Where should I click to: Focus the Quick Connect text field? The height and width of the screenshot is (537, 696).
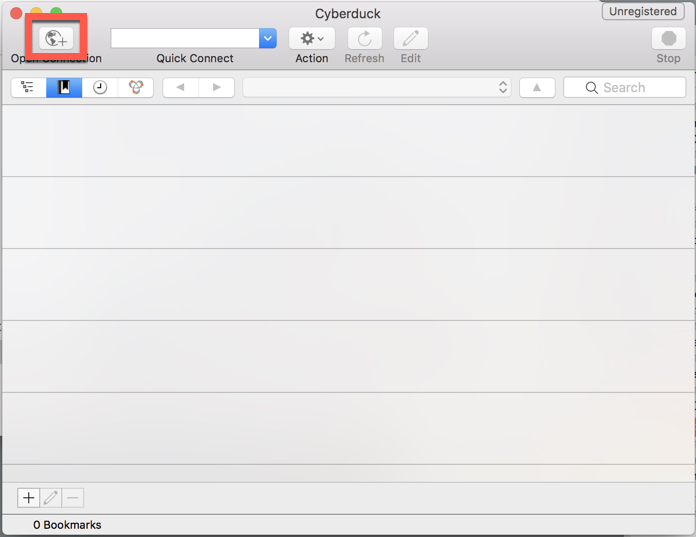tap(185, 38)
